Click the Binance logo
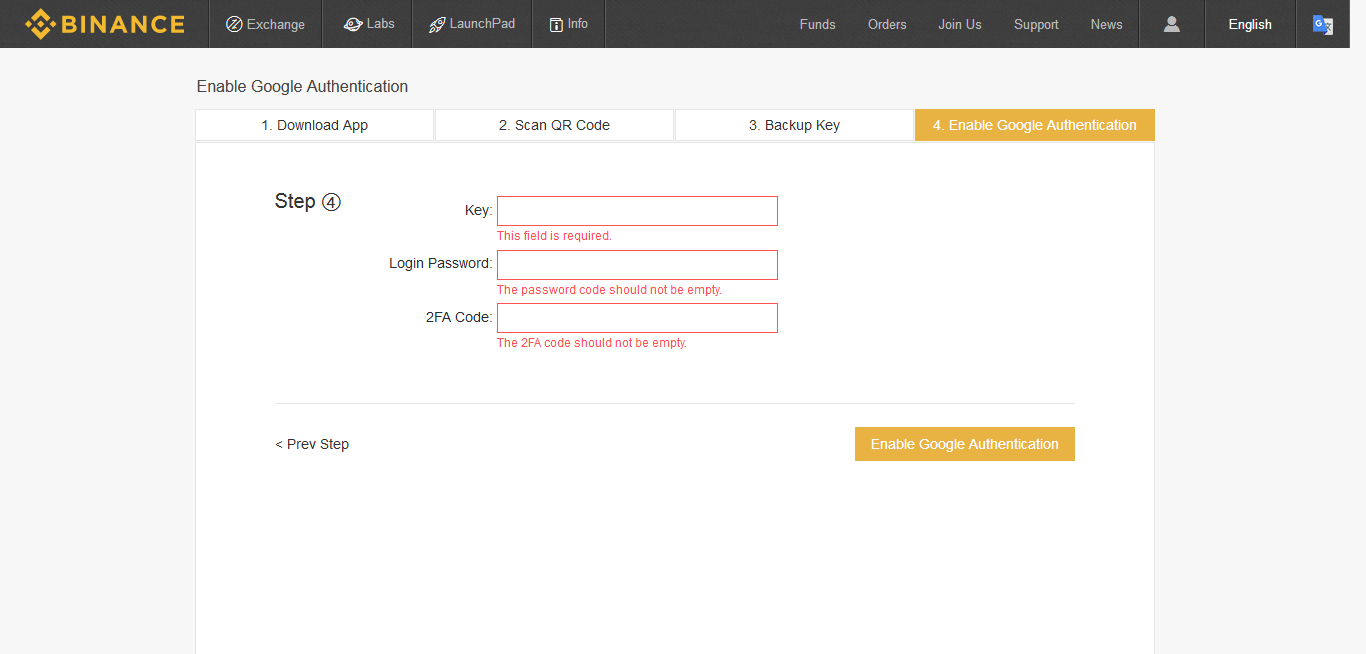Viewport: 1366px width, 654px height. (x=105, y=24)
